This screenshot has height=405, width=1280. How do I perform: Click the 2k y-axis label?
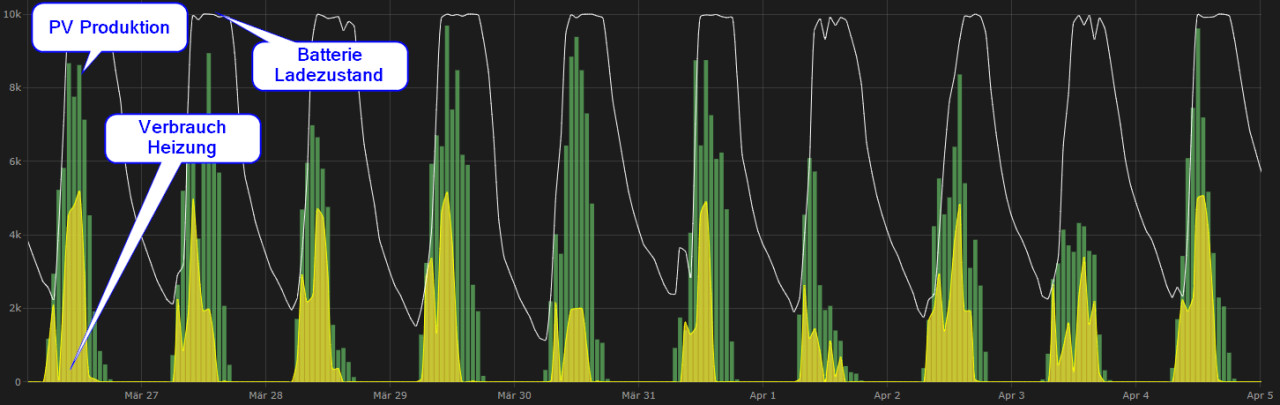tap(16, 308)
